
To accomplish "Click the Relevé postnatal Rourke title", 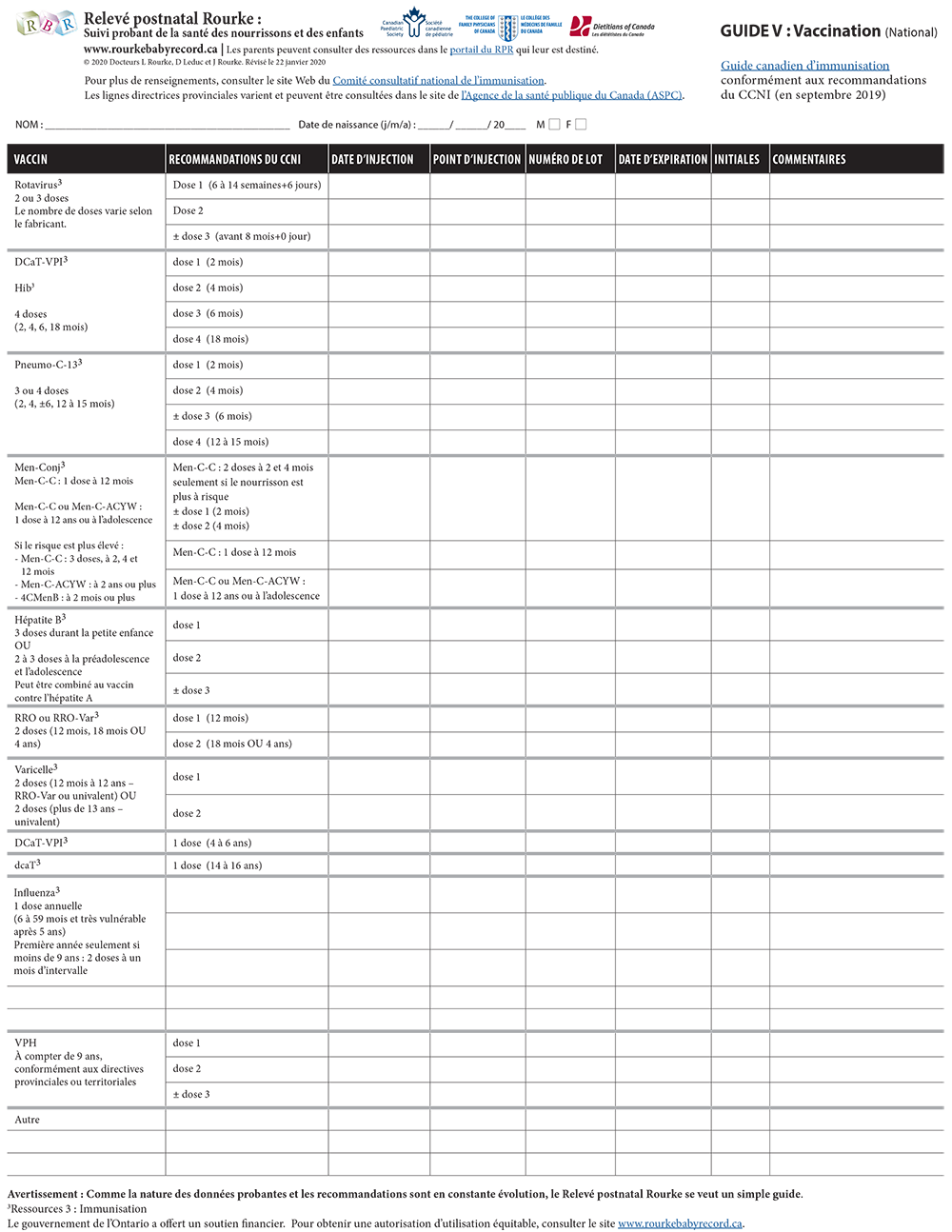I will click(172, 18).
